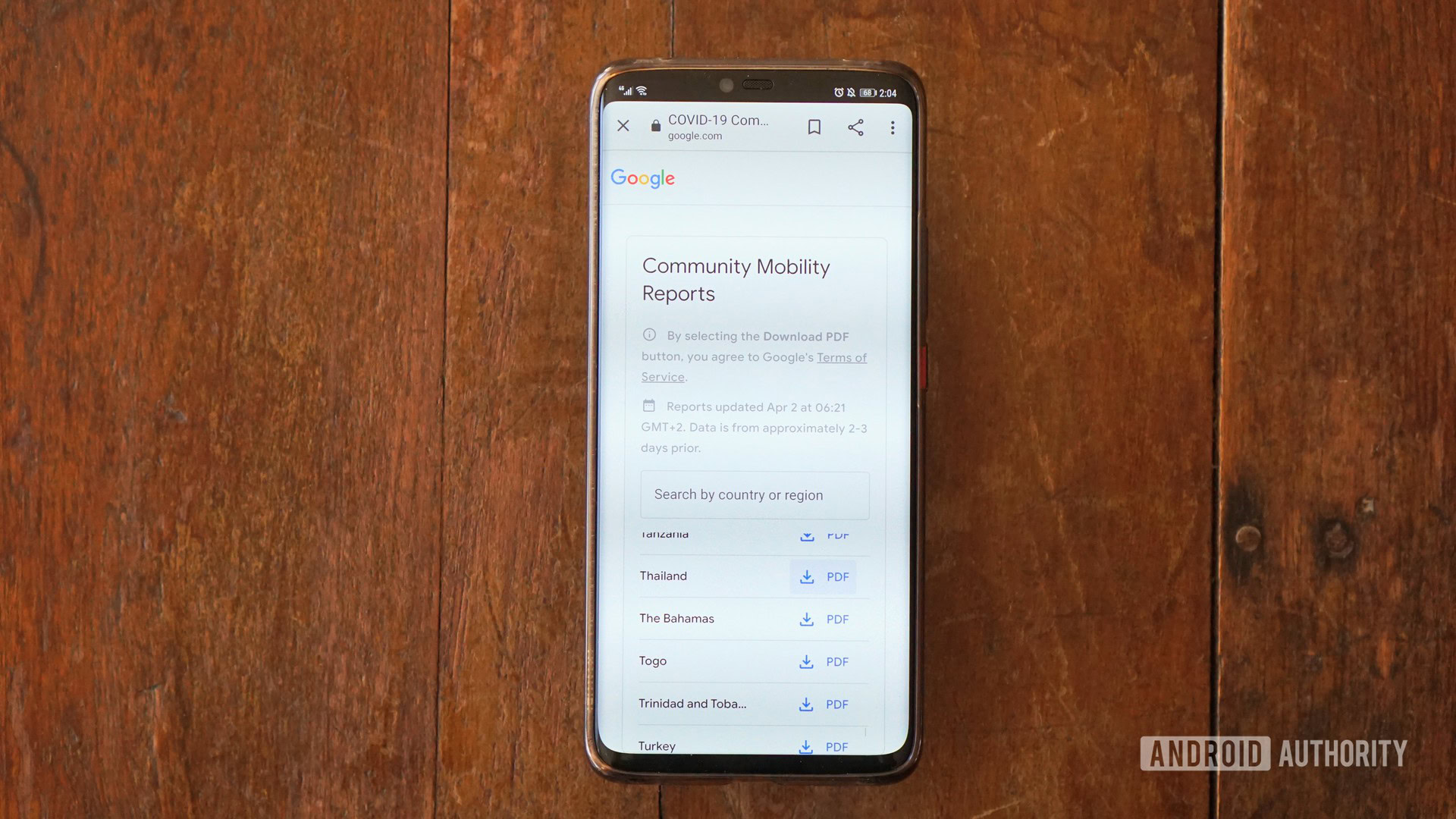
Task: Tap the PDF download icon for Thailand
Action: point(806,576)
